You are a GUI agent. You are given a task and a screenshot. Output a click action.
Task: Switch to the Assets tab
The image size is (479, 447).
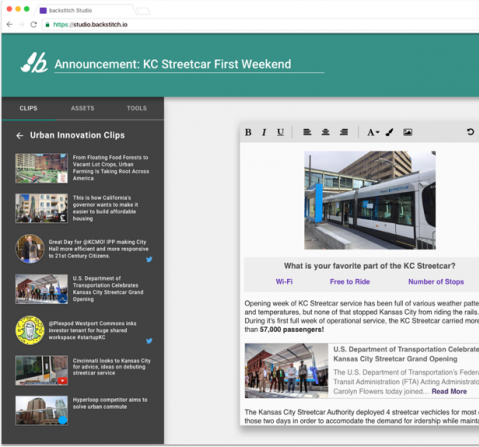pyautogui.click(x=82, y=108)
